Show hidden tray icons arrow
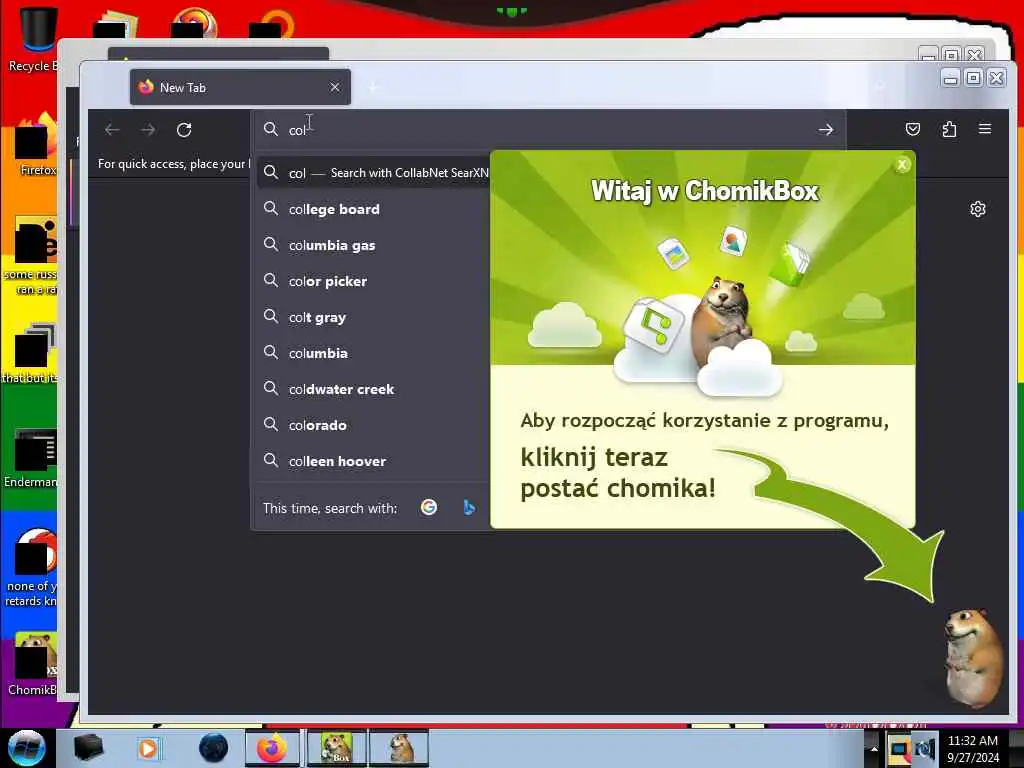The image size is (1024, 768). coord(873,748)
